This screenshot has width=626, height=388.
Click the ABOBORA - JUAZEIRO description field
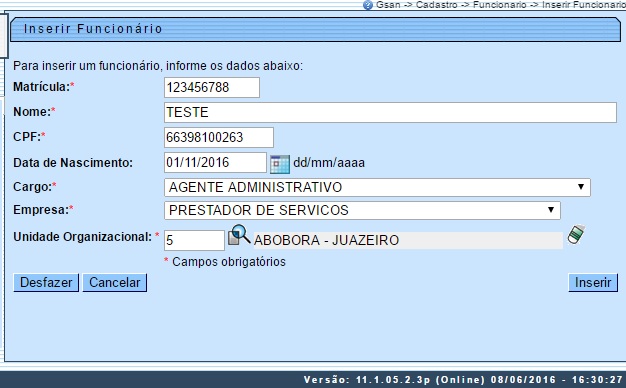pyautogui.click(x=408, y=240)
